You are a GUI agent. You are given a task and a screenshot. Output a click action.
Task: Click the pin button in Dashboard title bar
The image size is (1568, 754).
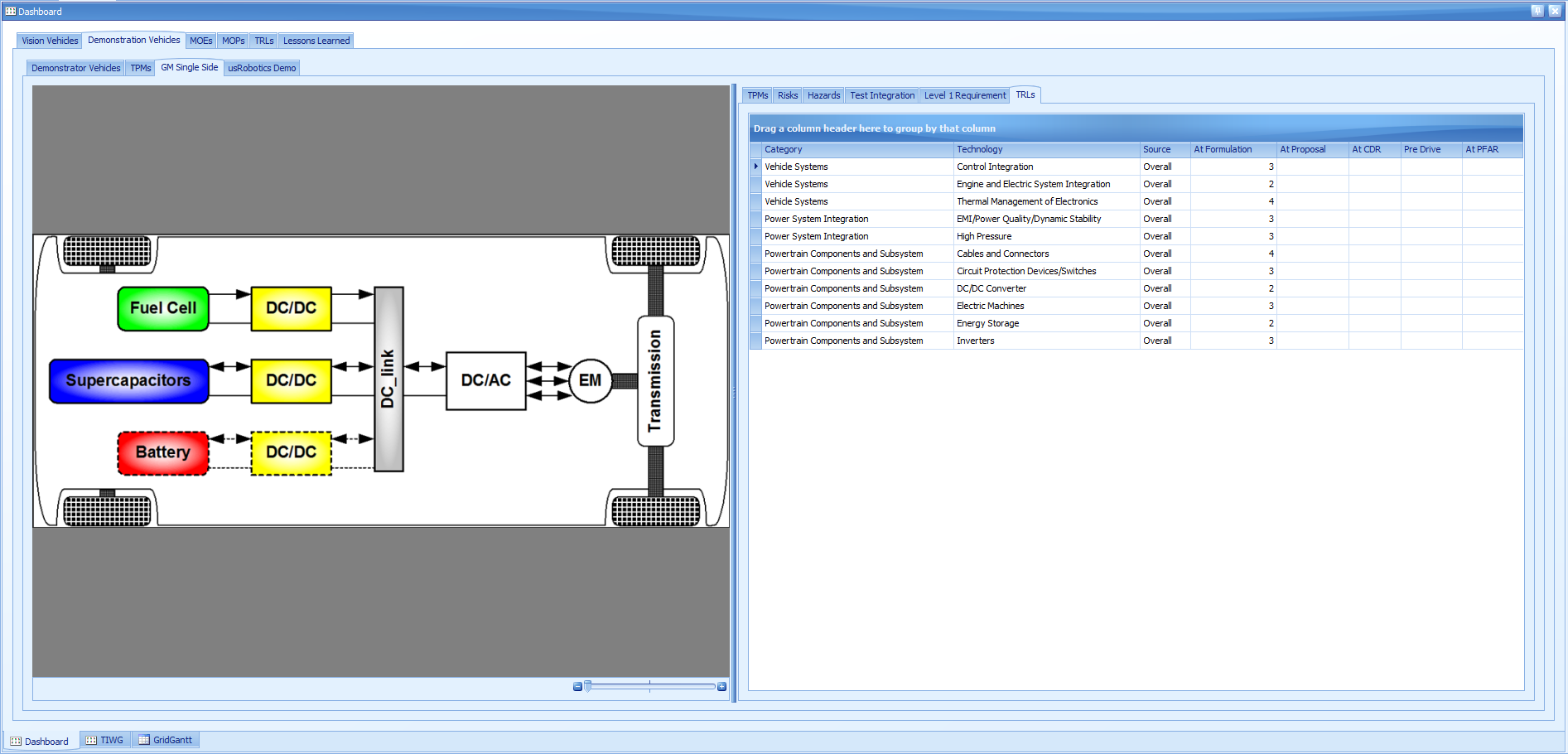(1537, 11)
